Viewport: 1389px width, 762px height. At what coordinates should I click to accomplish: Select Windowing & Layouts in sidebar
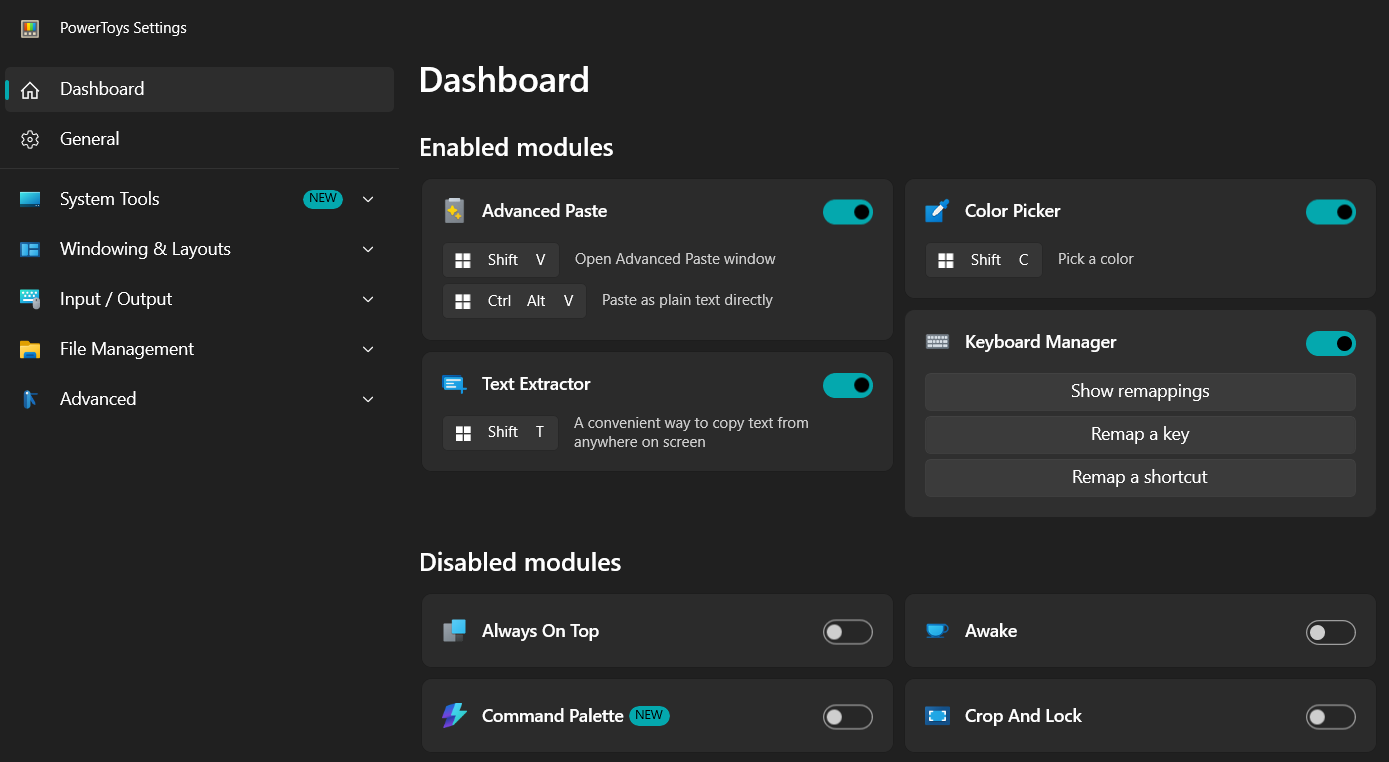pos(200,249)
